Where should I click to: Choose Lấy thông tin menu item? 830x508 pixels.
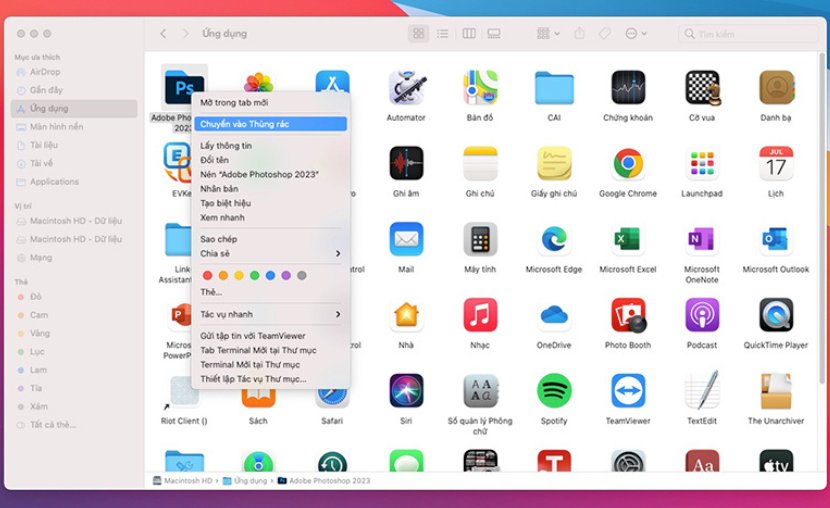point(270,146)
